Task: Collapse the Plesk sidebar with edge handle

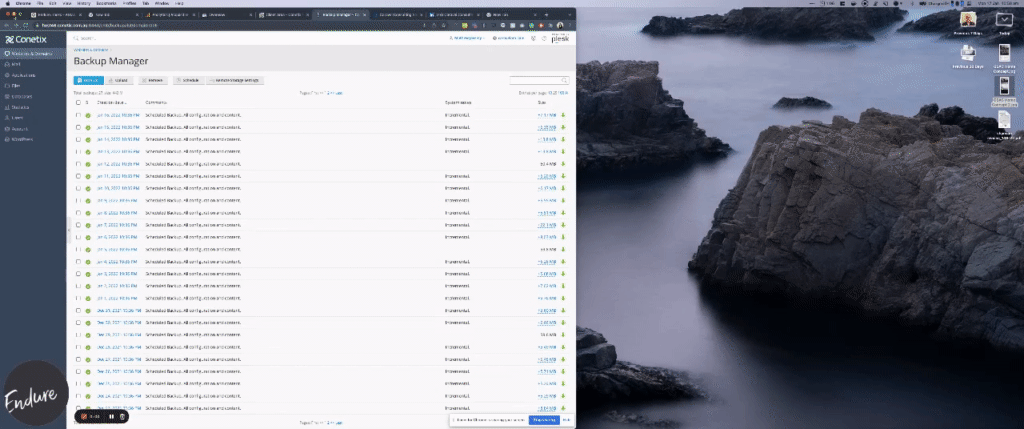Action: click(x=68, y=231)
